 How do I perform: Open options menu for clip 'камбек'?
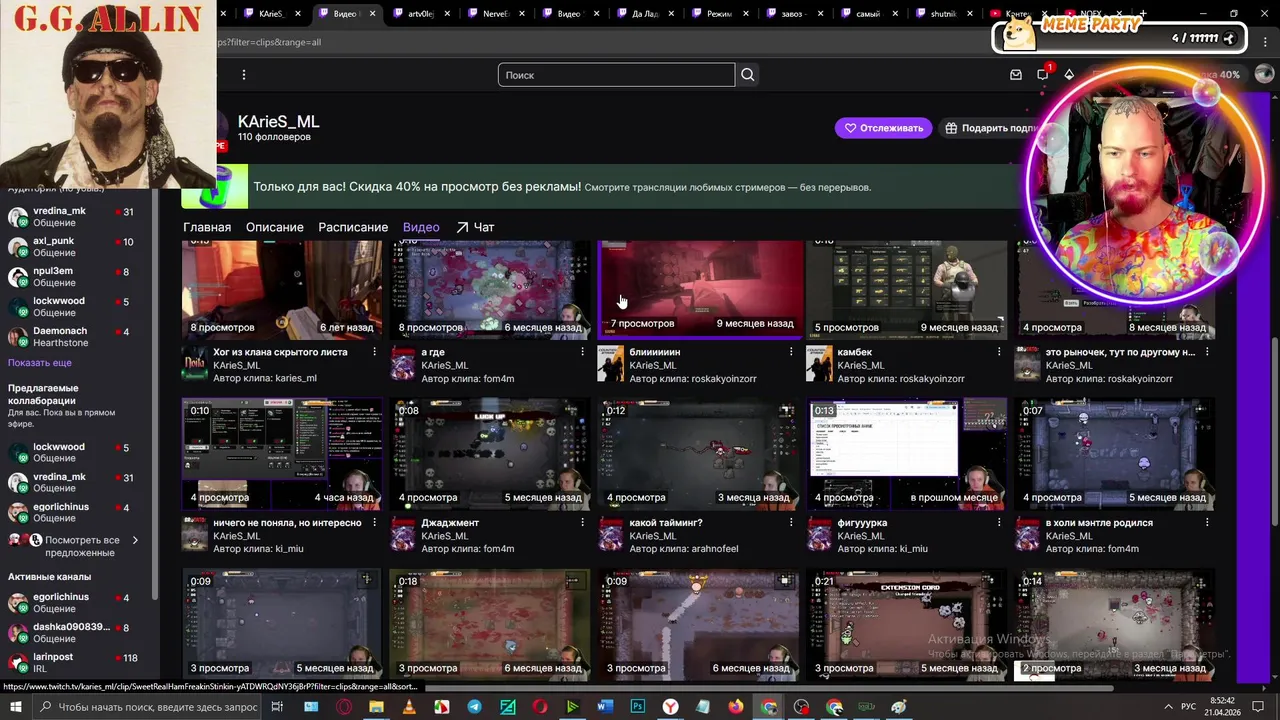click(x=999, y=352)
